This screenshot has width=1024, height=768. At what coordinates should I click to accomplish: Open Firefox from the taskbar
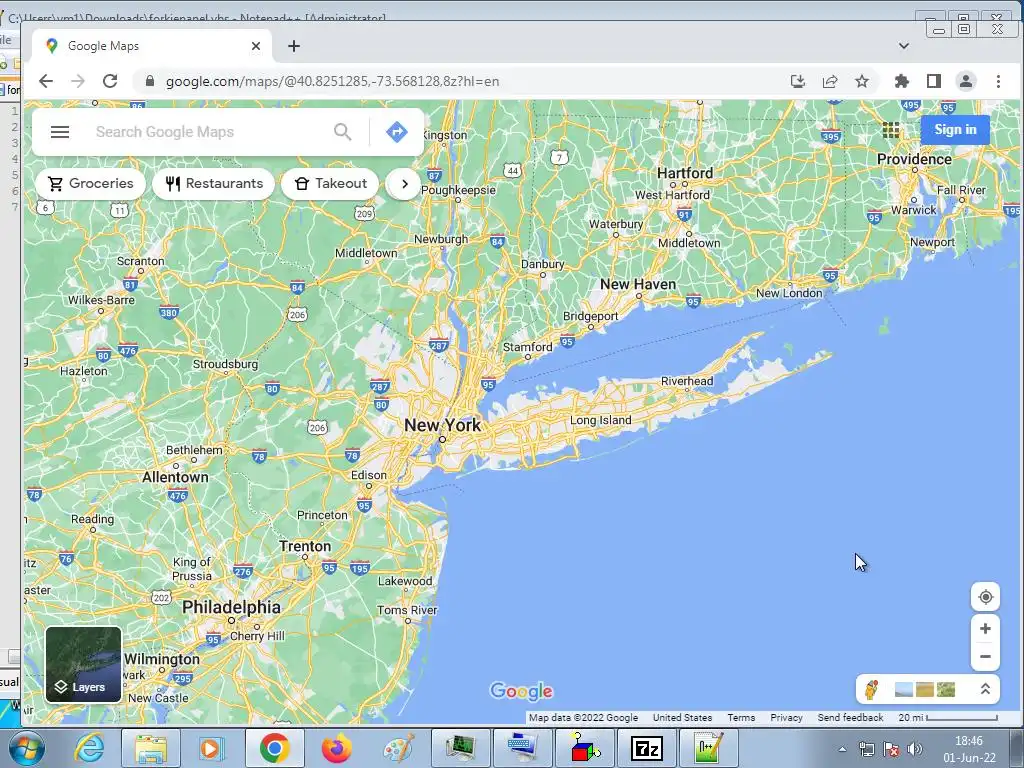(336, 748)
